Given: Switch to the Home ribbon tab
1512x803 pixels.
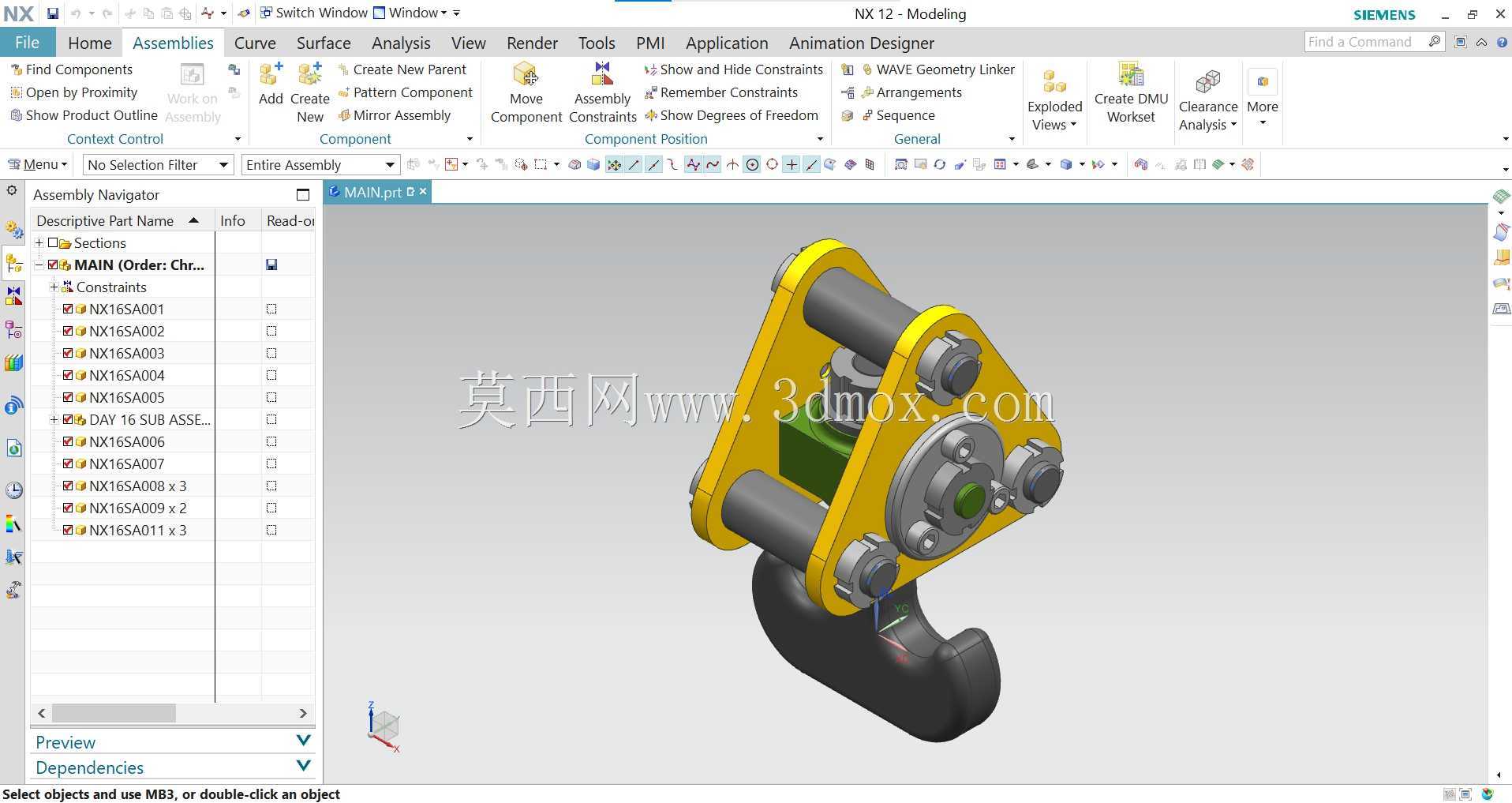Looking at the screenshot, I should pyautogui.click(x=90, y=43).
